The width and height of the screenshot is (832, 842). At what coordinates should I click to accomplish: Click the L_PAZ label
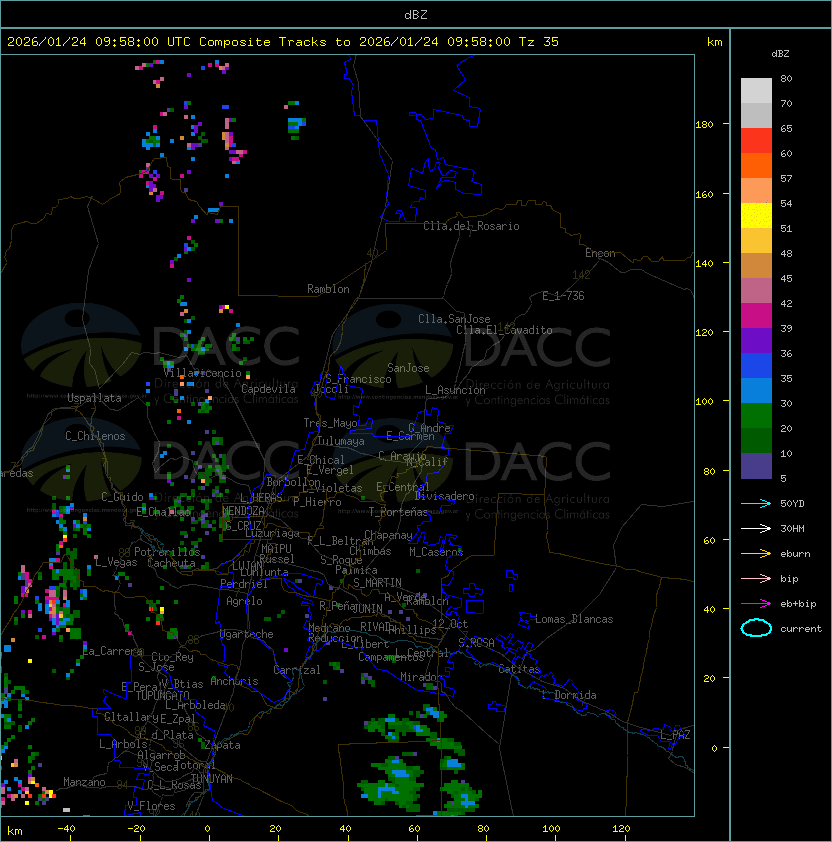(x=675, y=735)
